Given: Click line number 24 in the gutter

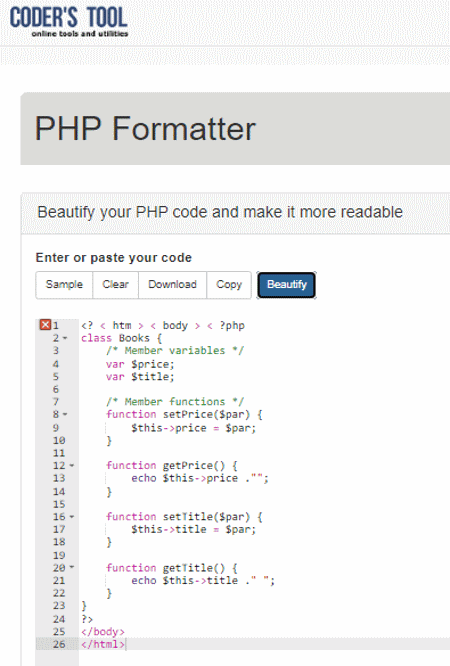Looking at the screenshot, I should pos(59,619).
